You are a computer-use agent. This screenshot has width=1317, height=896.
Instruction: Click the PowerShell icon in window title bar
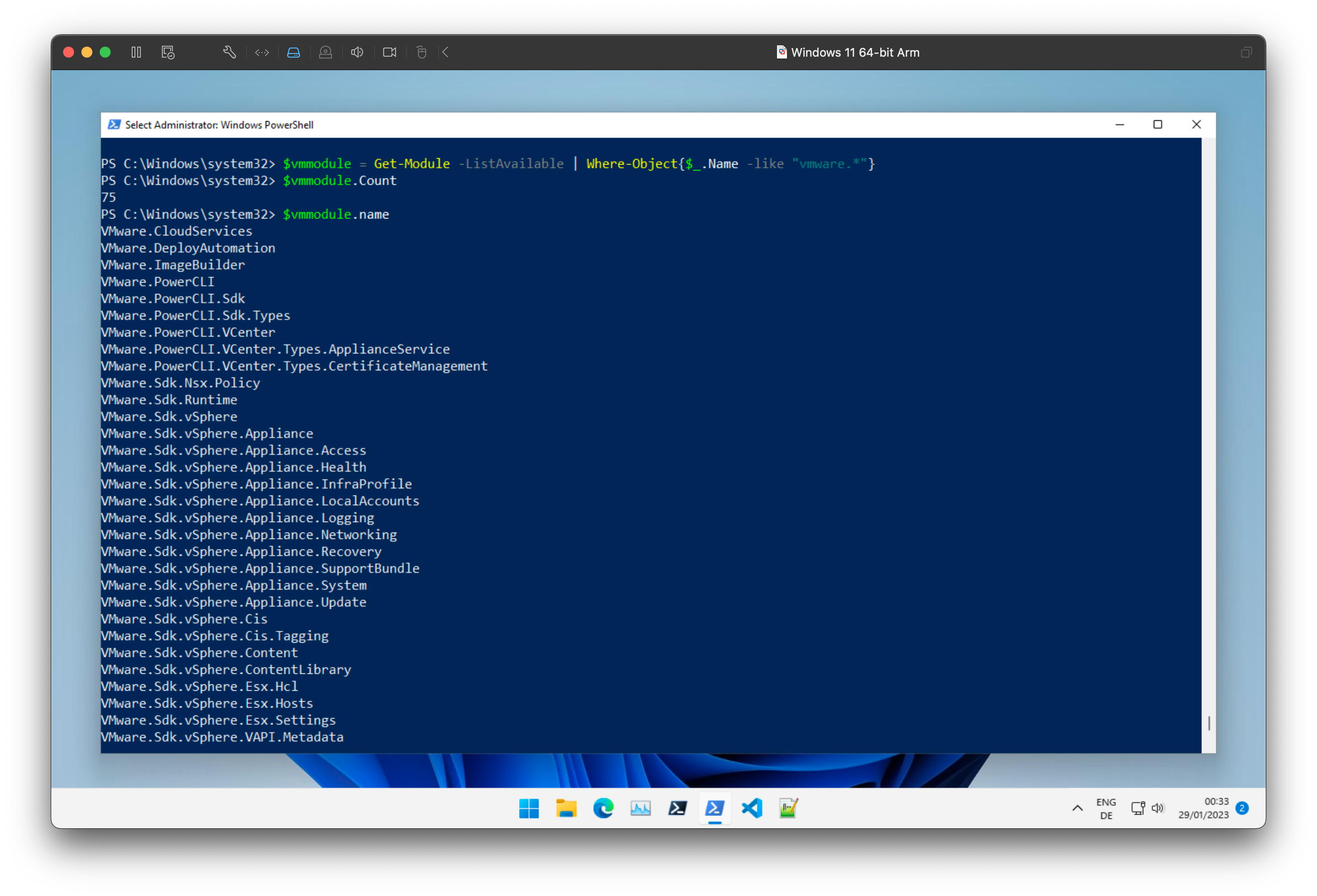pos(114,125)
